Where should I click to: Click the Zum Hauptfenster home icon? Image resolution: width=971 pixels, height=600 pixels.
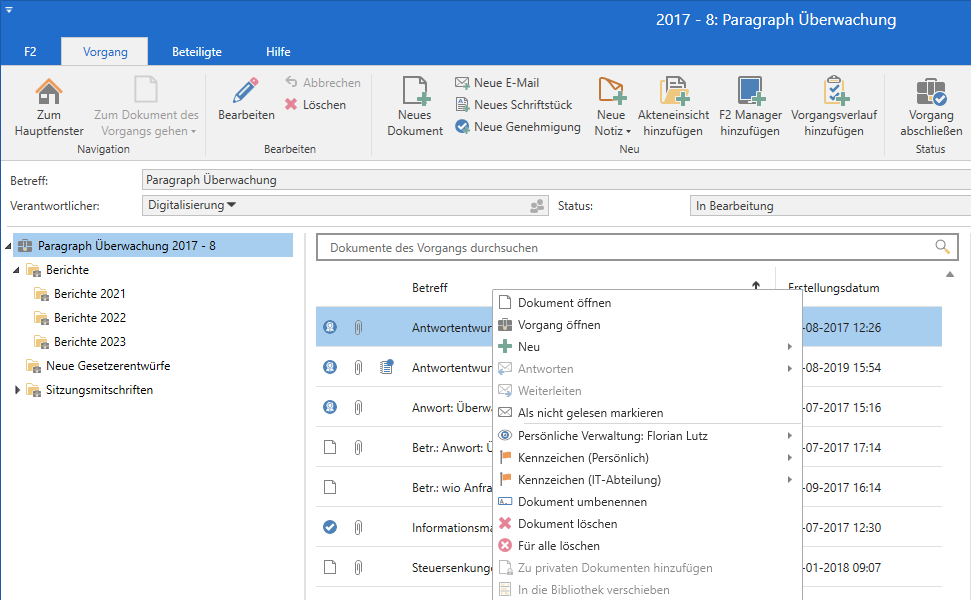(48, 92)
